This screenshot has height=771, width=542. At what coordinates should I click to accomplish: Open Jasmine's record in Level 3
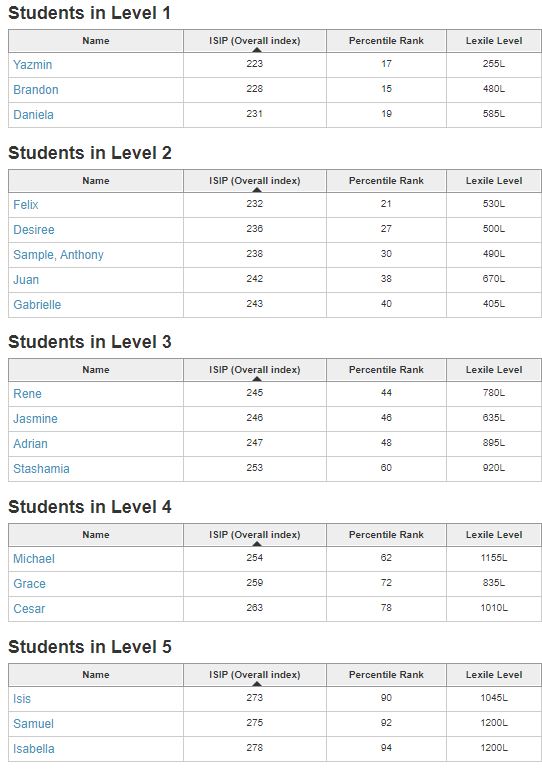pyautogui.click(x=35, y=419)
